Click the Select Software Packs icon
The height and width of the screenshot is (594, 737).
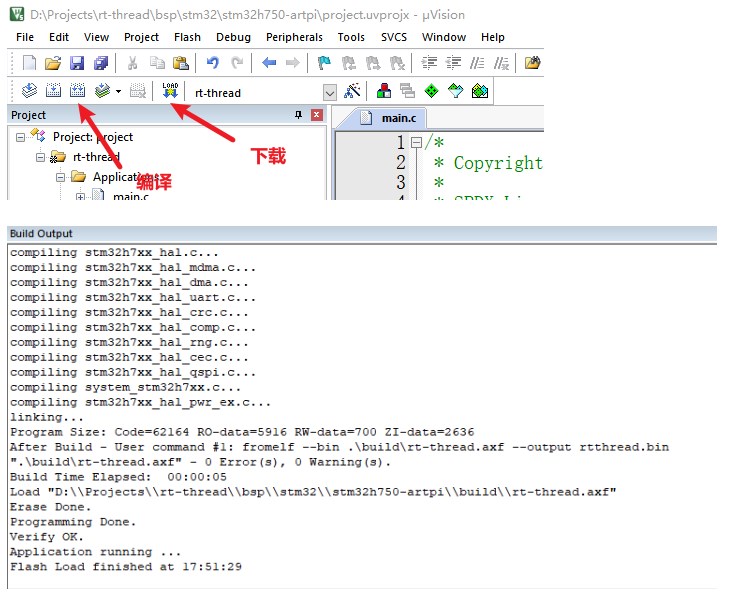(x=455, y=90)
